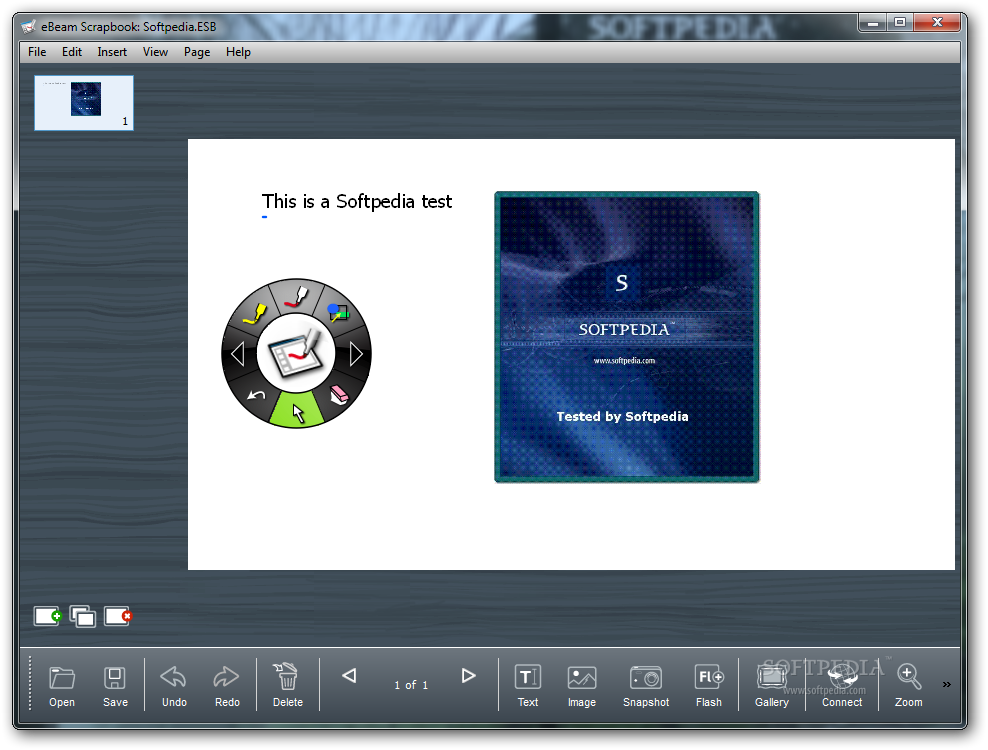Undo with the wheel's curved arrow
This screenshot has height=750, width=988.
(x=256, y=395)
